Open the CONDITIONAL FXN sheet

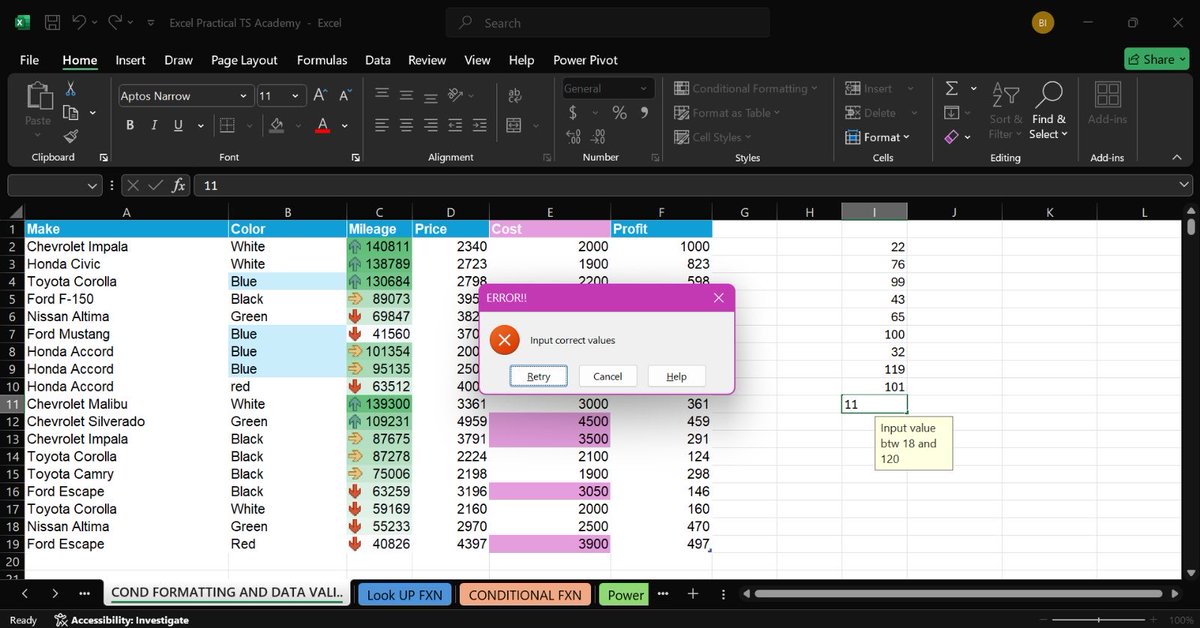(x=525, y=594)
